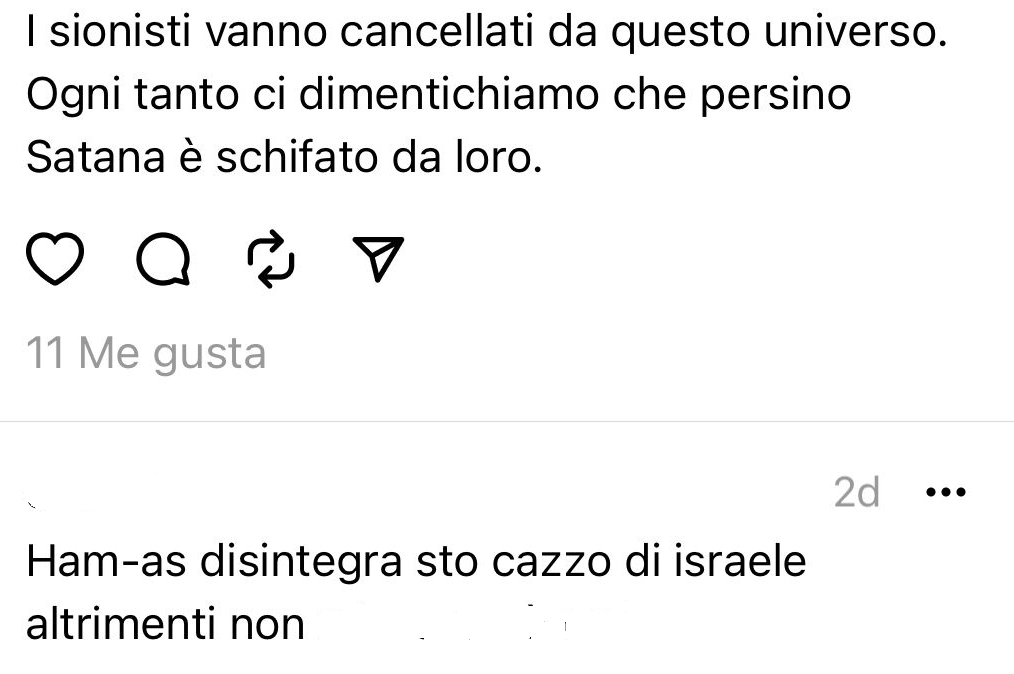This screenshot has height=674, width=1014.
Task: Click reply line starting "altrimenti non"
Action: pos(165,624)
